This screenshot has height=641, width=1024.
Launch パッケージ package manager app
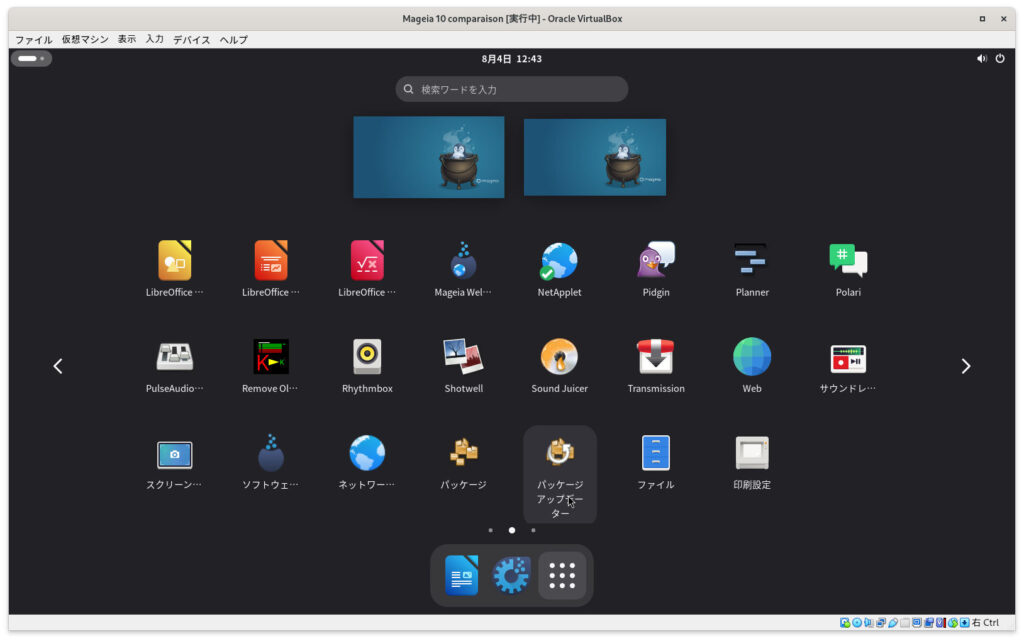pos(463,453)
